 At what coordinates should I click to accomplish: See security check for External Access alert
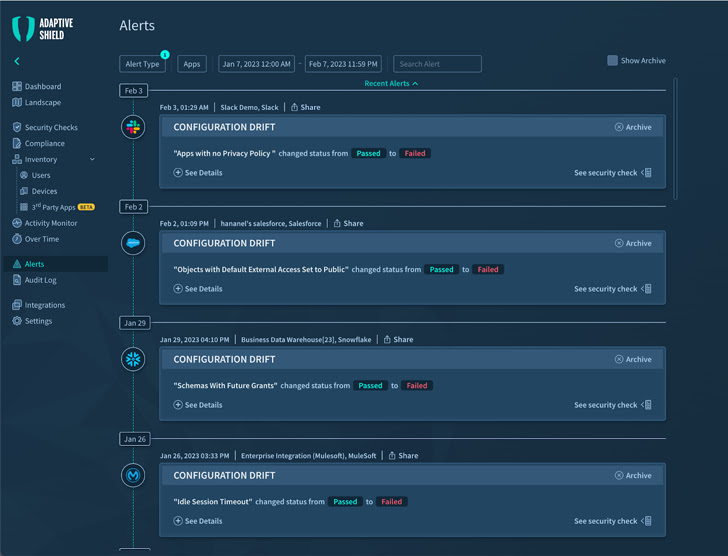(x=613, y=289)
